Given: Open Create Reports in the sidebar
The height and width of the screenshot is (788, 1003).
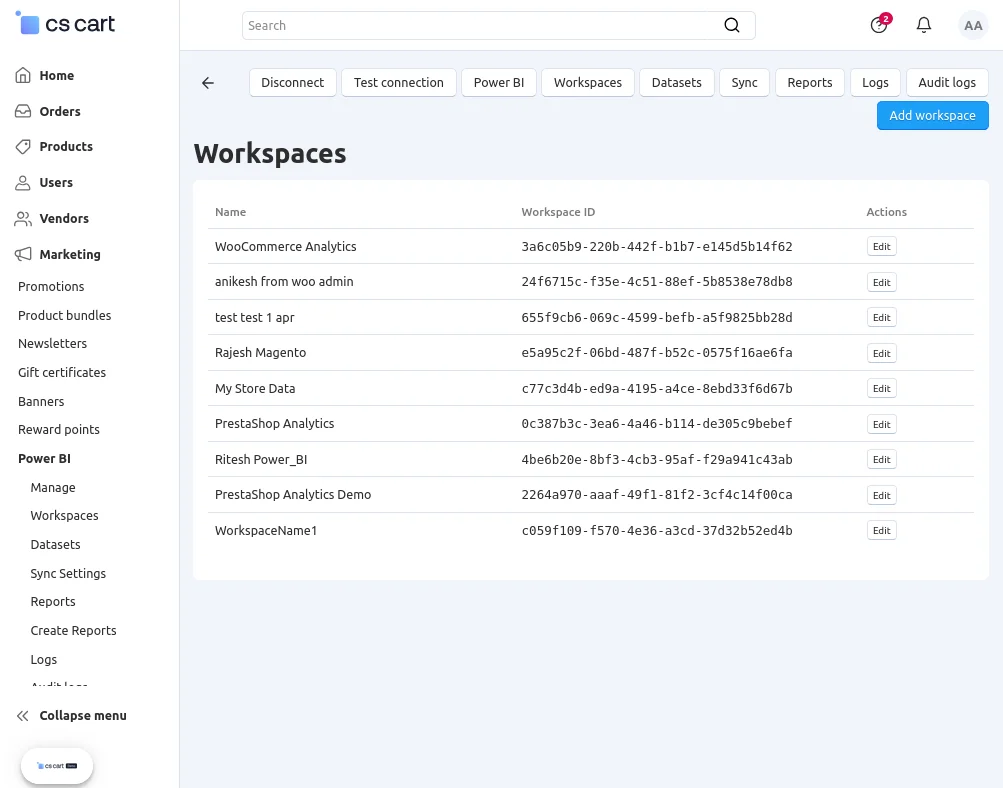Looking at the screenshot, I should 74,631.
